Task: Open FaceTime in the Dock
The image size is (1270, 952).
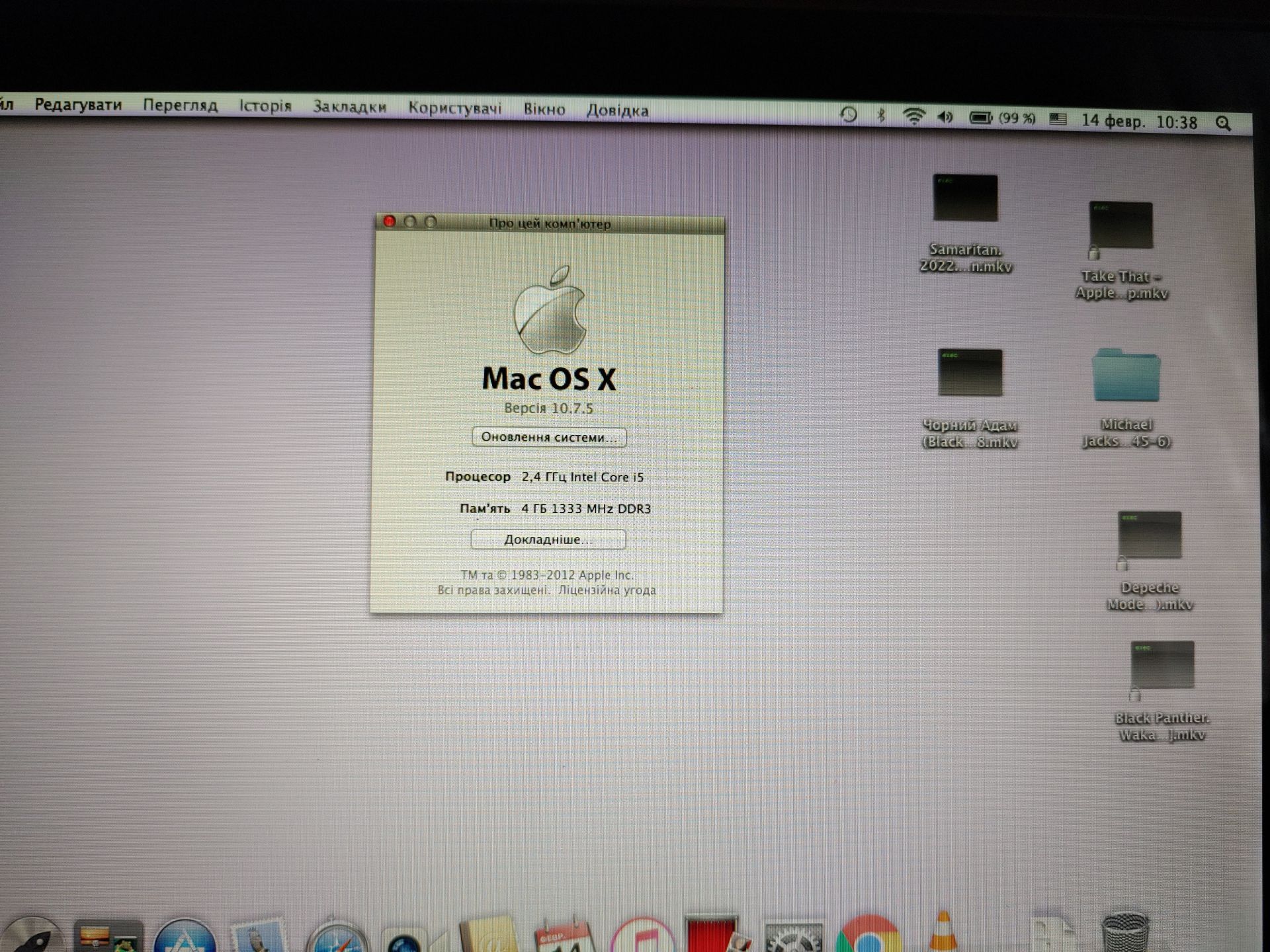Action: tap(414, 939)
